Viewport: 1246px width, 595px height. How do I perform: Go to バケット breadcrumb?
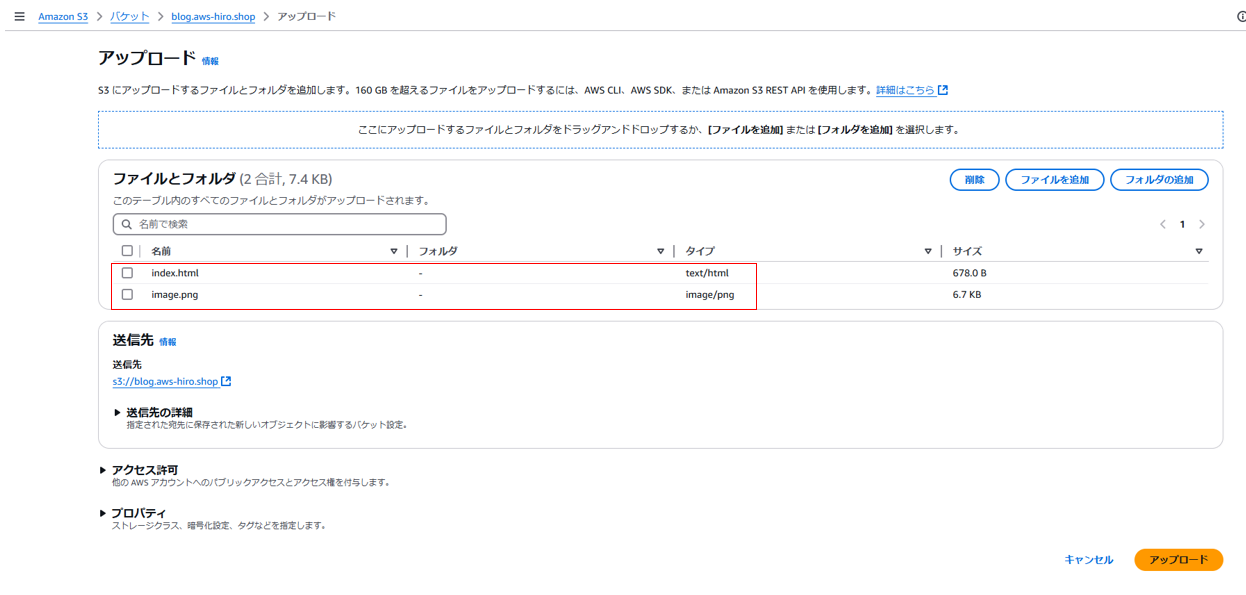coord(130,17)
